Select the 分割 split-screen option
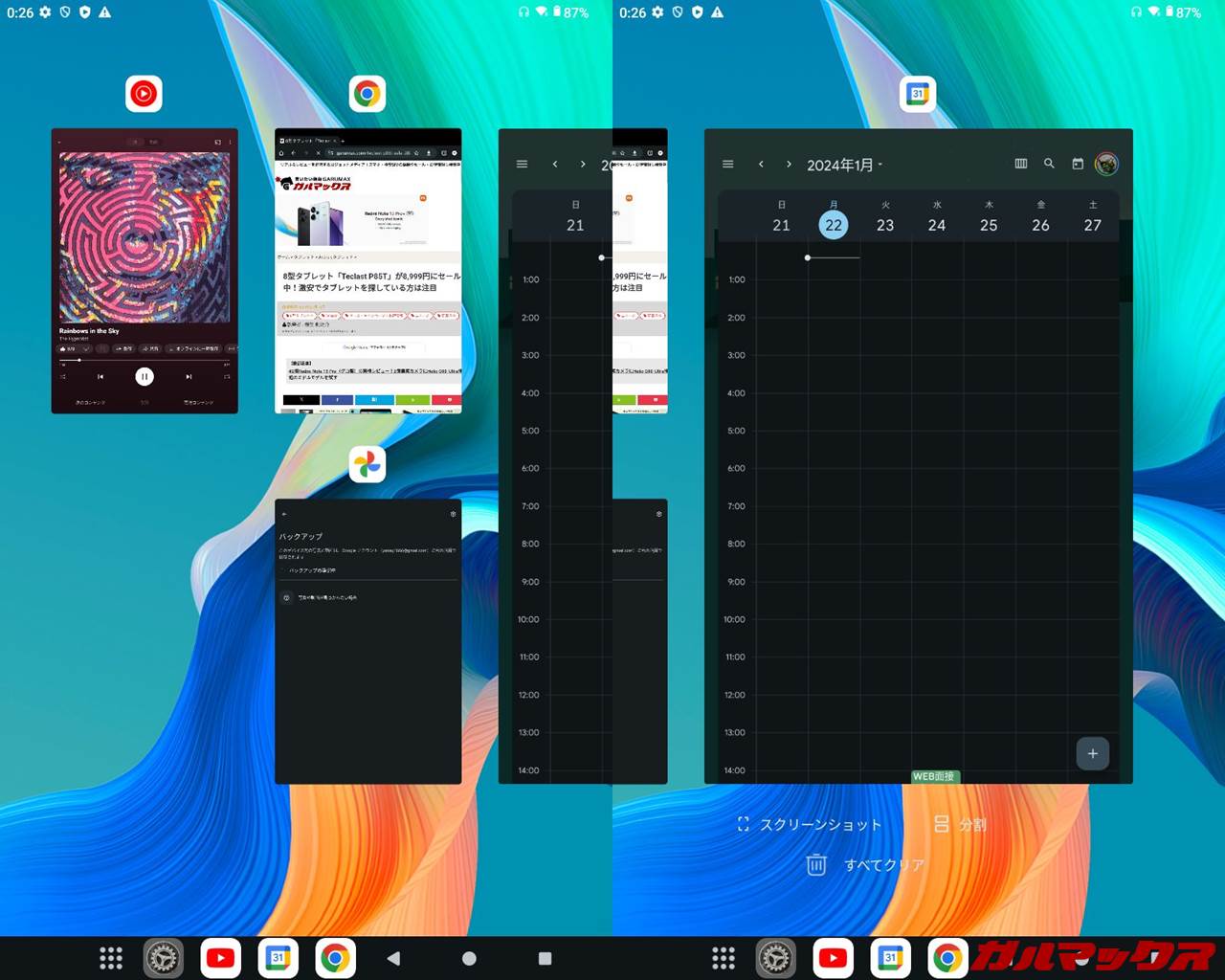The height and width of the screenshot is (980, 1225). pos(960,824)
